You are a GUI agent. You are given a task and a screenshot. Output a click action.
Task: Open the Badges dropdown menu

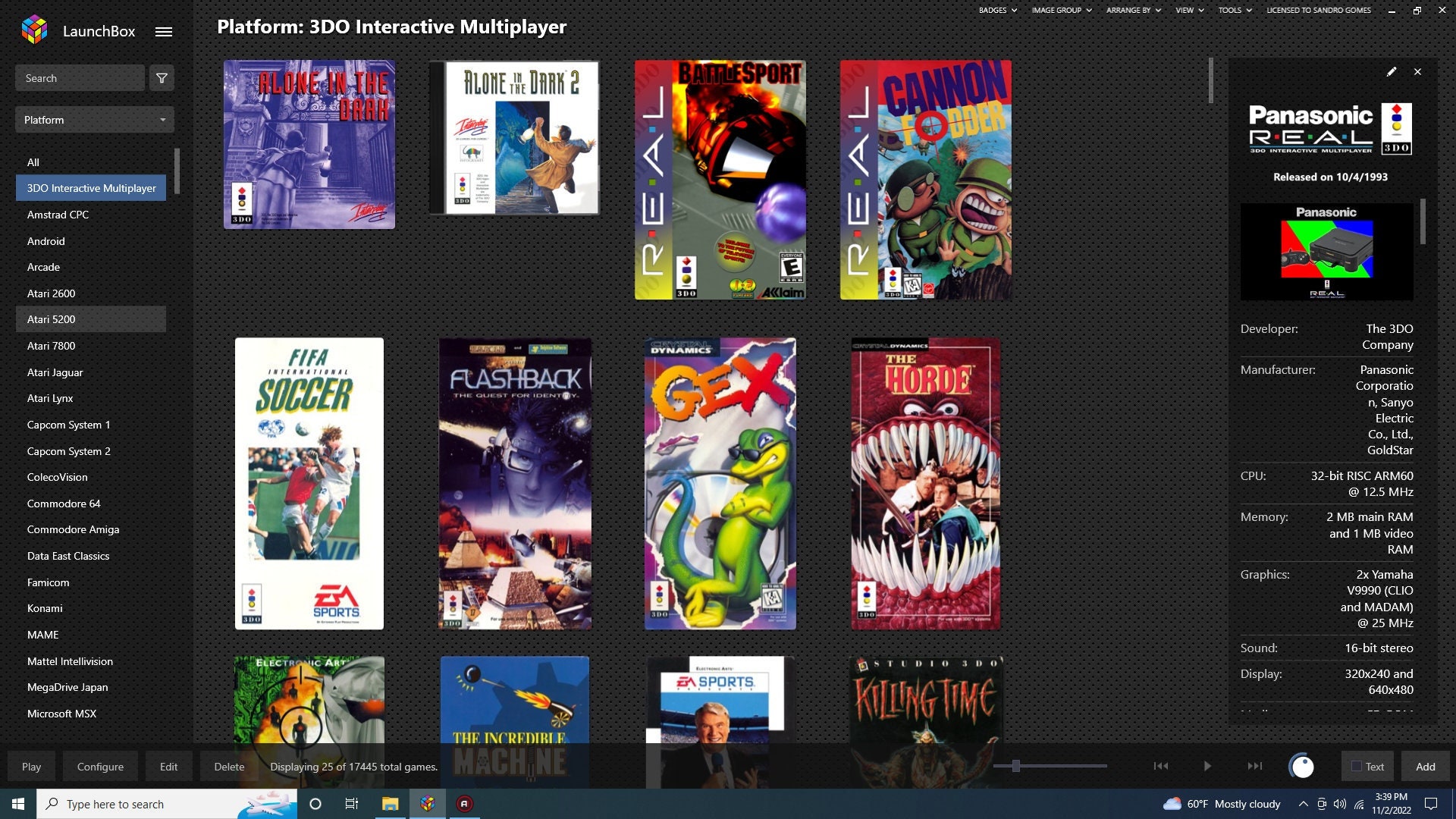click(997, 10)
